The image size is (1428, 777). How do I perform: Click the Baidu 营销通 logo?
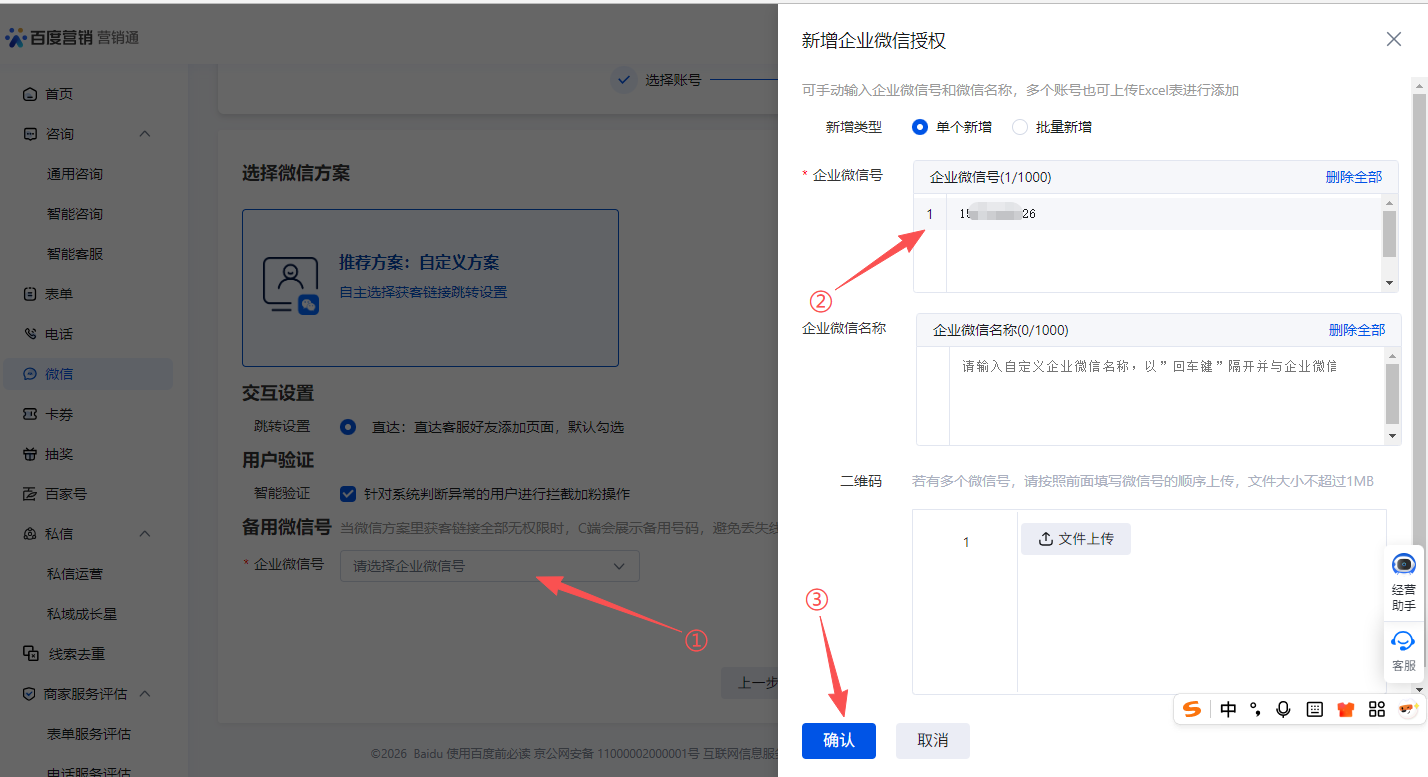pyautogui.click(x=72, y=37)
